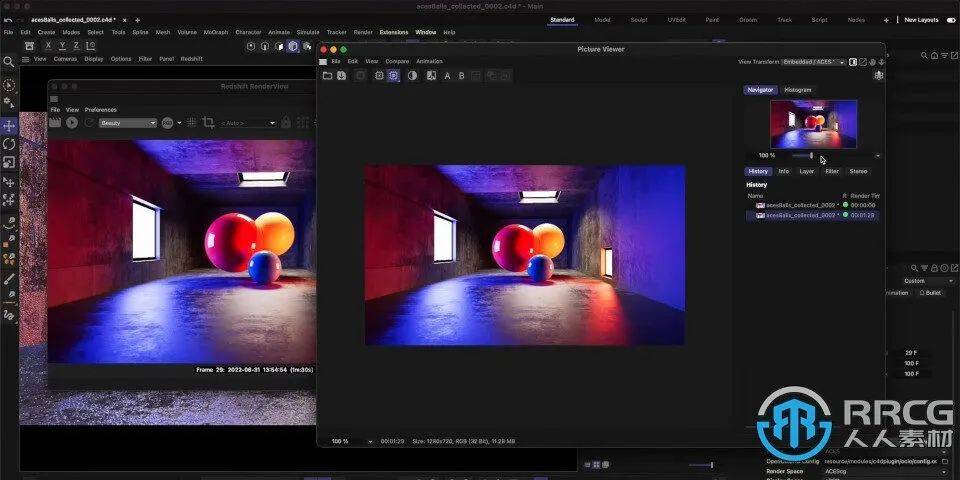The height and width of the screenshot is (480, 960).
Task: Click the navigator thumbnail preview
Action: pos(813,124)
